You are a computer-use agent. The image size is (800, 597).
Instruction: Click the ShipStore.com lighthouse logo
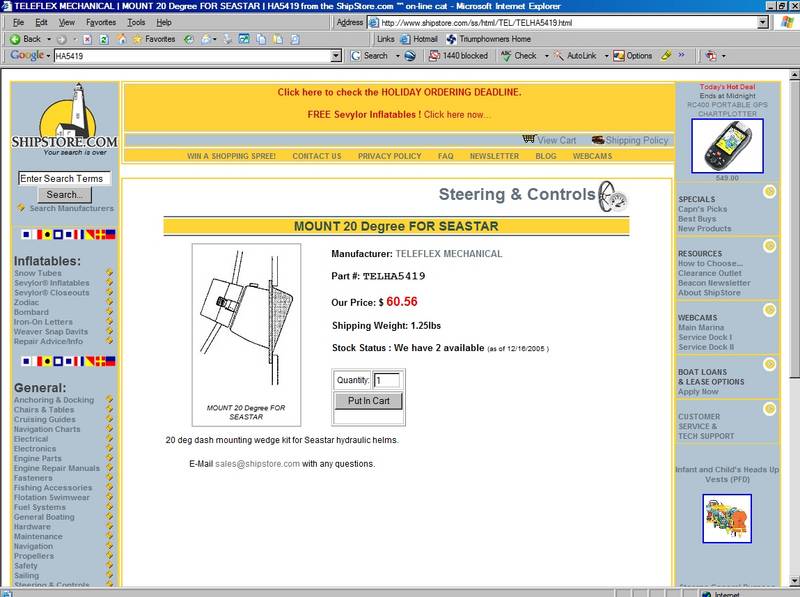tap(64, 119)
